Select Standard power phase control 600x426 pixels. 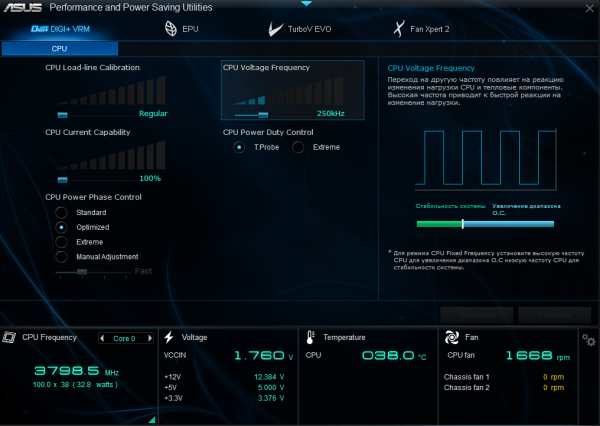click(61, 212)
